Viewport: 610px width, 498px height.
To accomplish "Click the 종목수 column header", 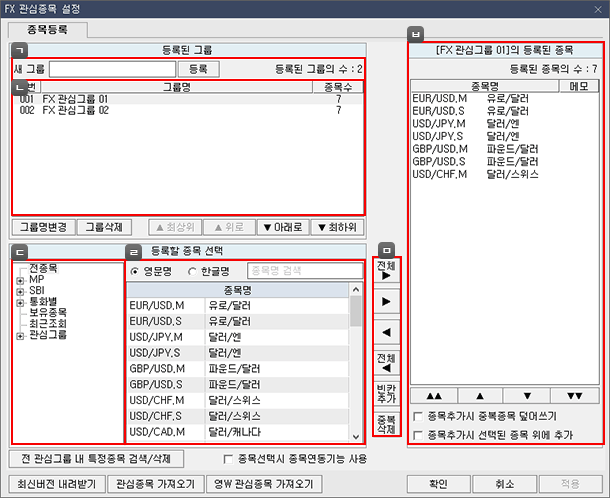I will coord(338,87).
